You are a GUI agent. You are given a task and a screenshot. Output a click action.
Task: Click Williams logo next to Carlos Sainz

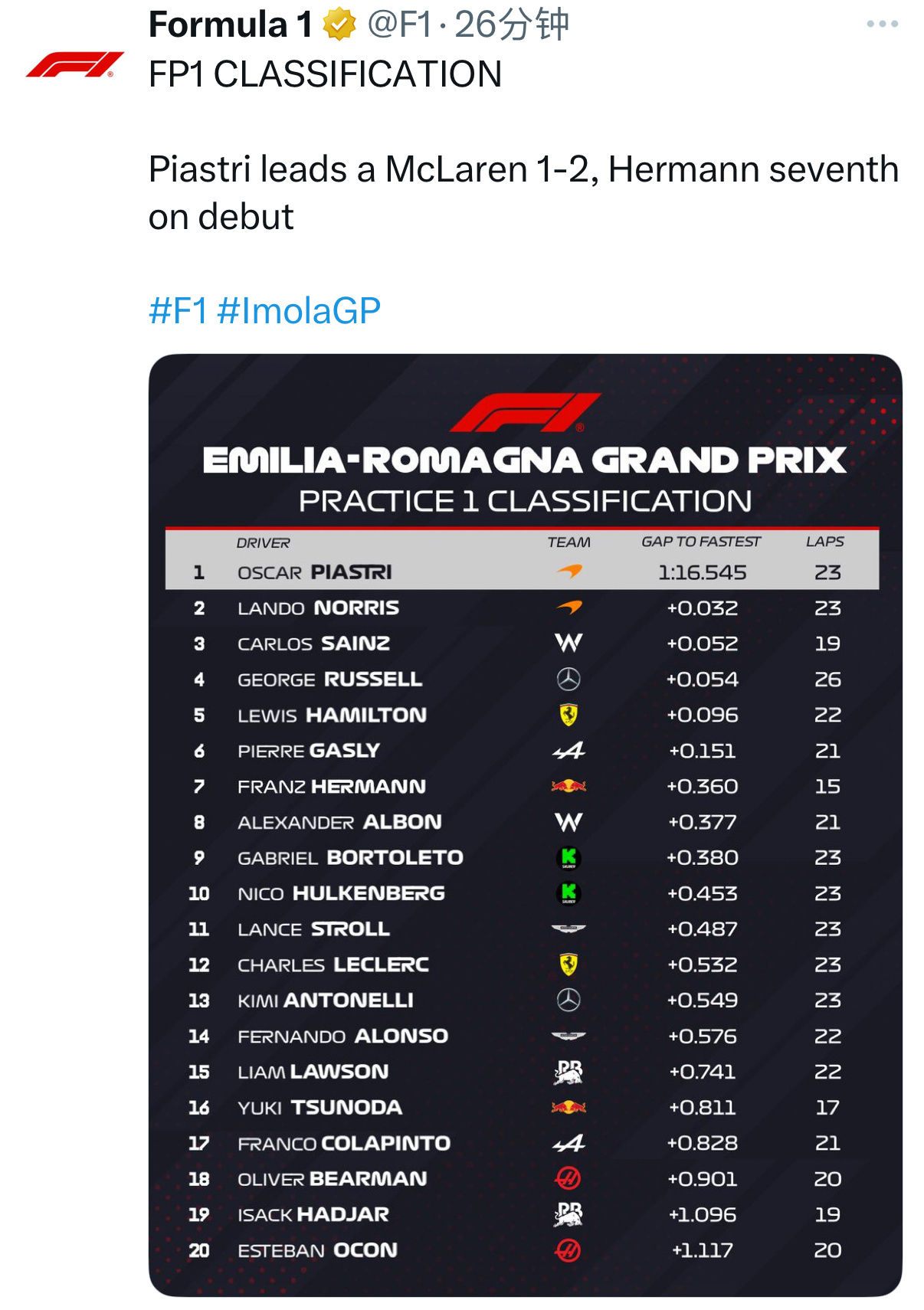(568, 643)
